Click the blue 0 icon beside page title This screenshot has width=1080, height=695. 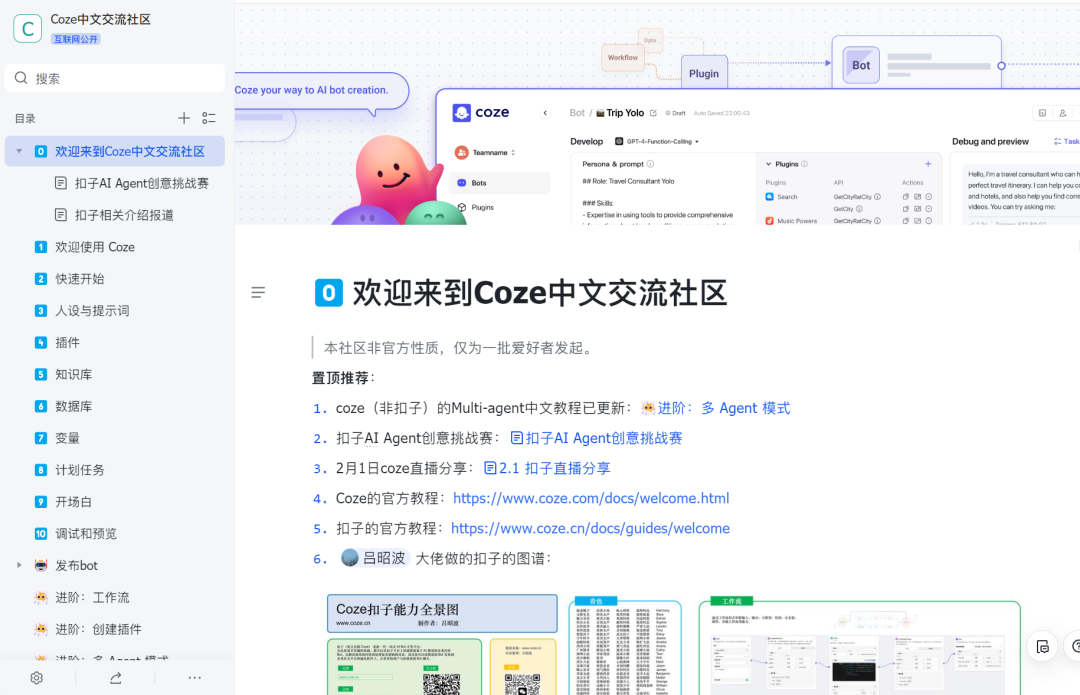coord(329,293)
